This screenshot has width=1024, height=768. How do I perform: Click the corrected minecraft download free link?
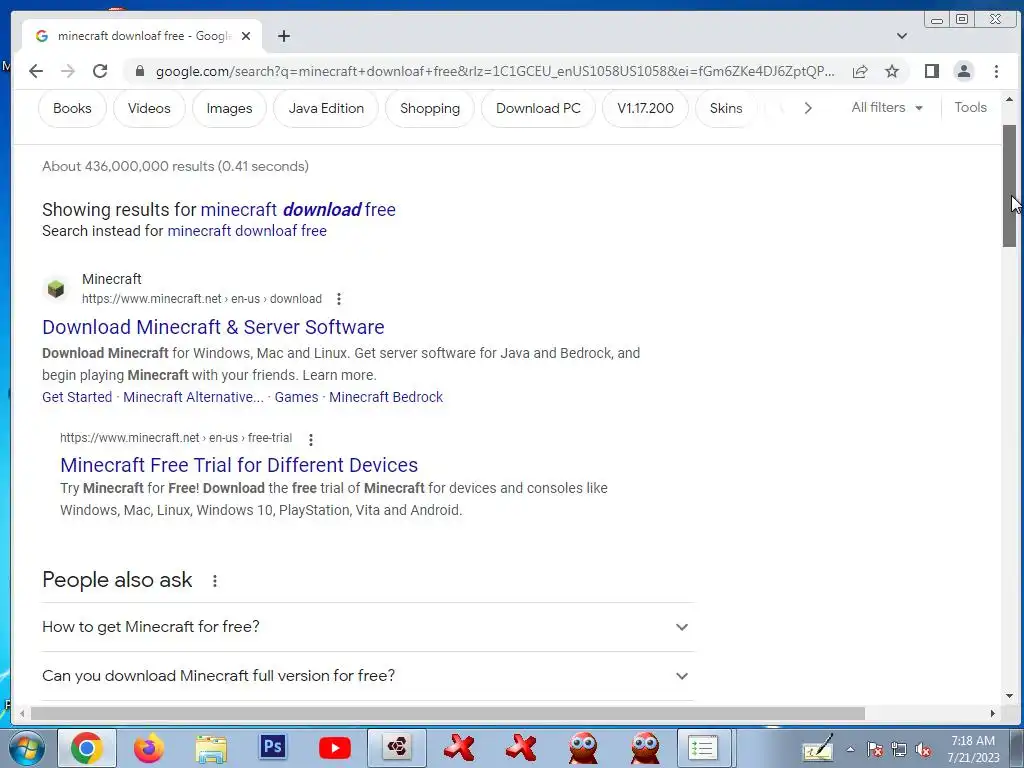(x=298, y=210)
